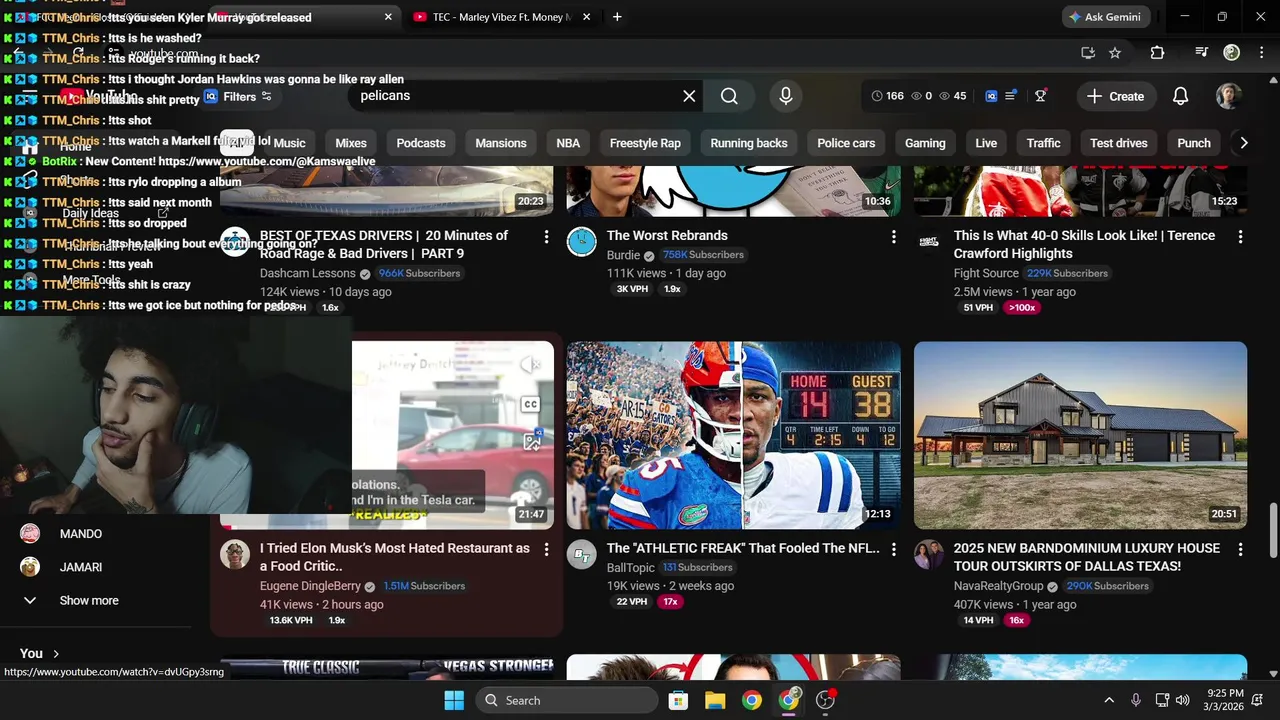Select the Podcasts filter chip
The image size is (1280, 720).
tap(421, 143)
